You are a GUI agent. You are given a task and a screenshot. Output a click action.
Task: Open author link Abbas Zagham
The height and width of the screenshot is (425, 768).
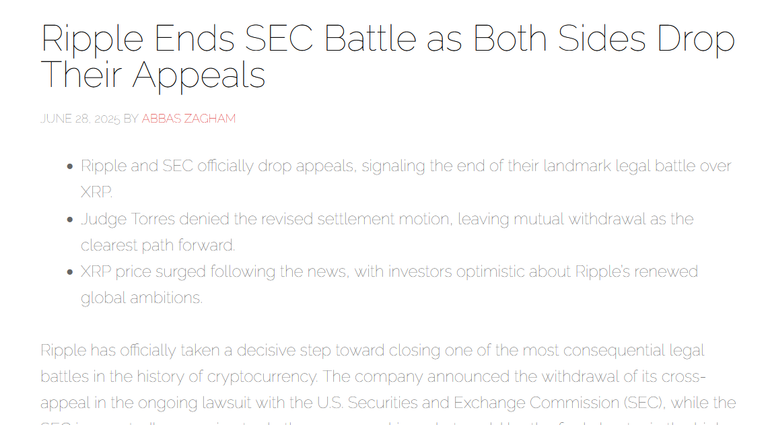[189, 118]
